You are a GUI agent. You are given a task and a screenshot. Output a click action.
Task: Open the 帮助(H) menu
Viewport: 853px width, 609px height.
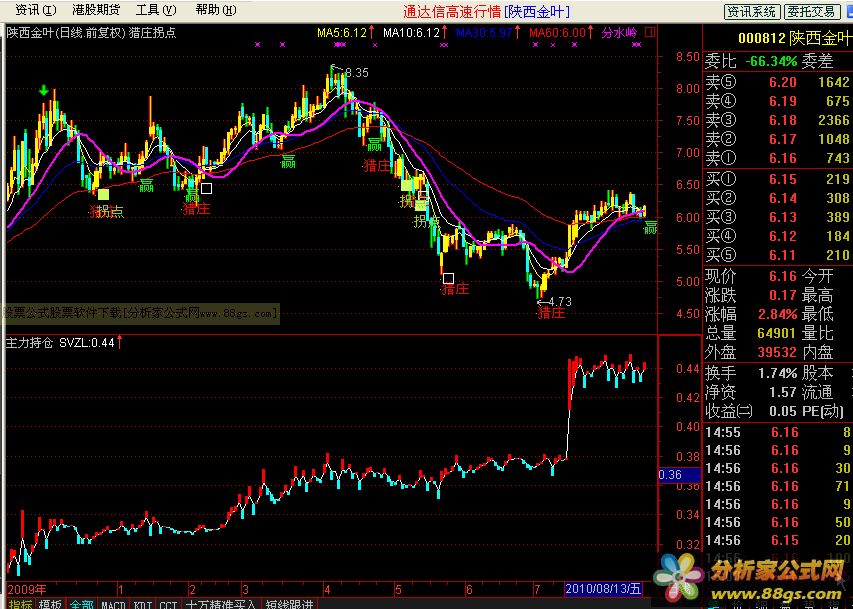tap(216, 10)
